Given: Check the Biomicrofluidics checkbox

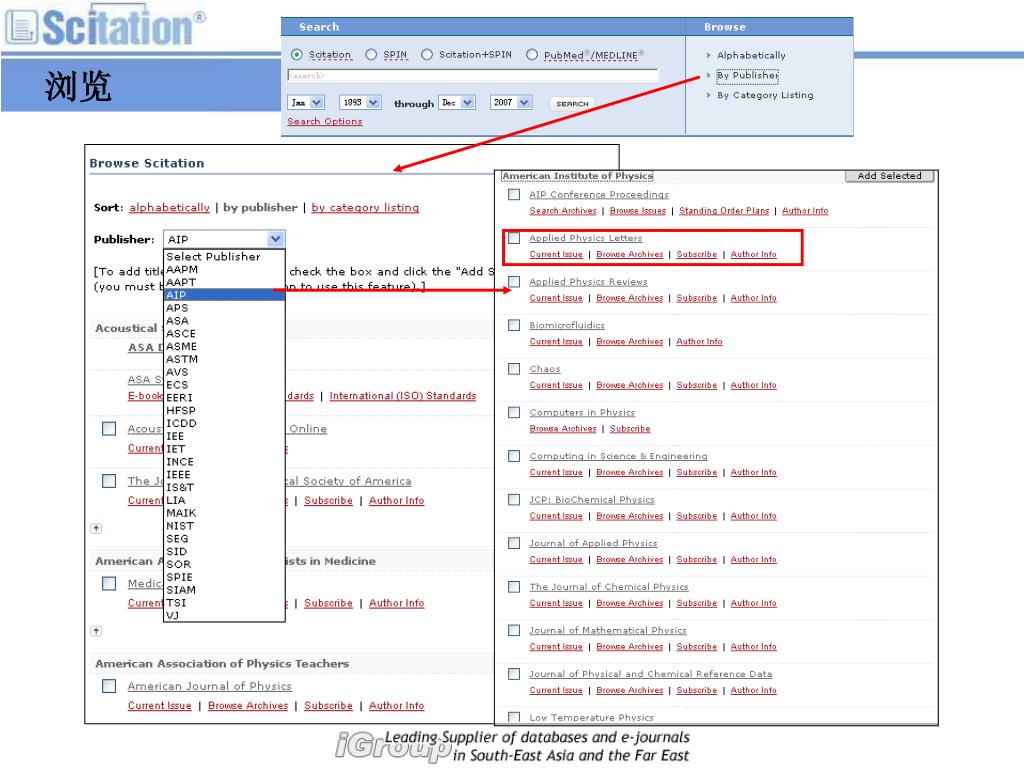Looking at the screenshot, I should tap(514, 325).
